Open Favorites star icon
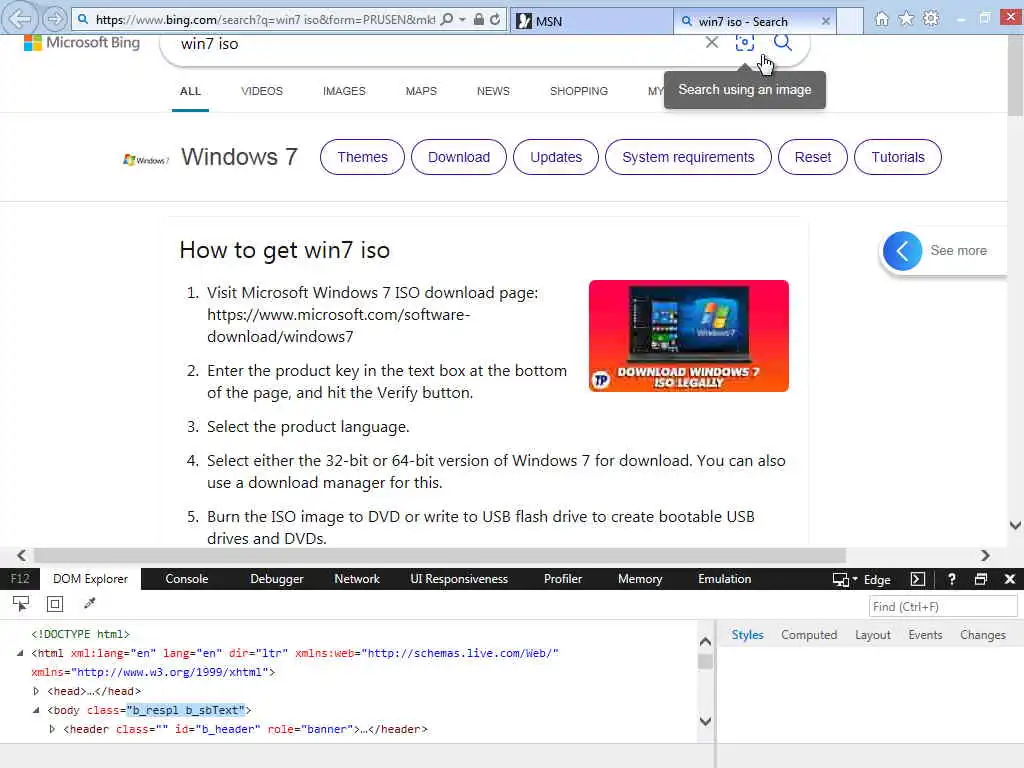Image resolution: width=1024 pixels, height=768 pixels. click(906, 19)
